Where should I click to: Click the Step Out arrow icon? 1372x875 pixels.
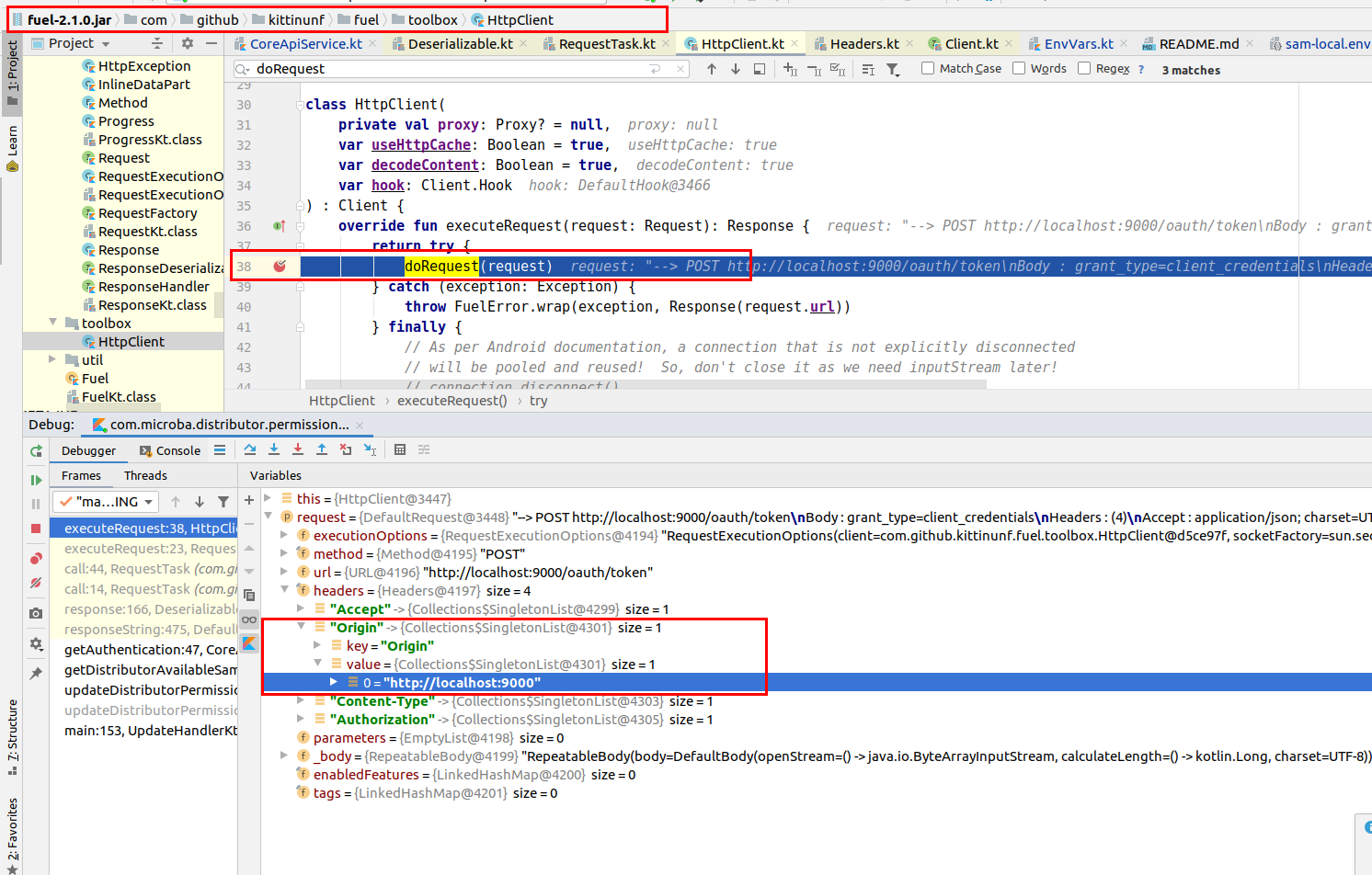(321, 449)
